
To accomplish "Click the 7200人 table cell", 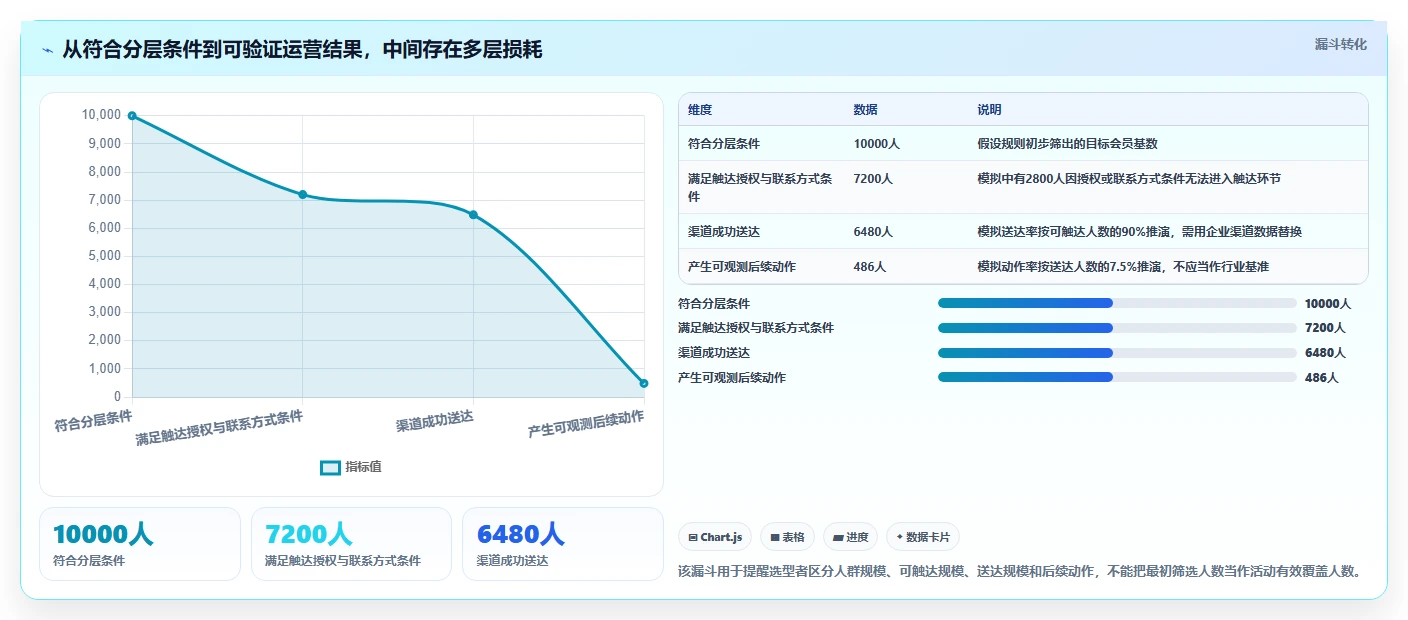I will click(873, 179).
